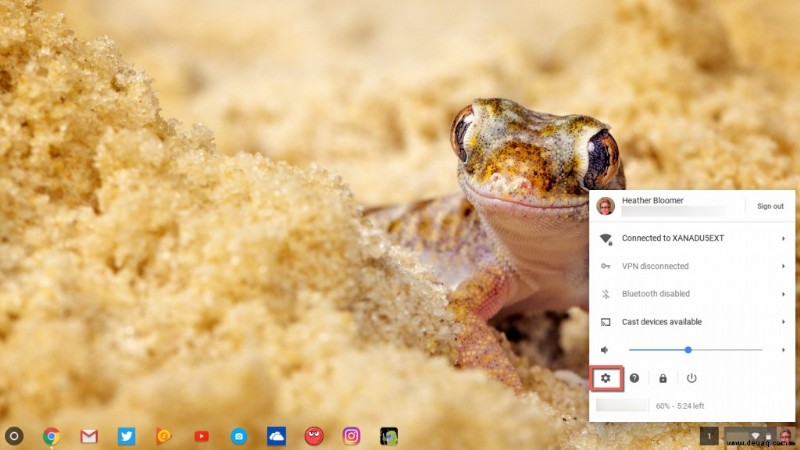Expand the VPN options arrow
The width and height of the screenshot is (800, 450).
click(783, 266)
